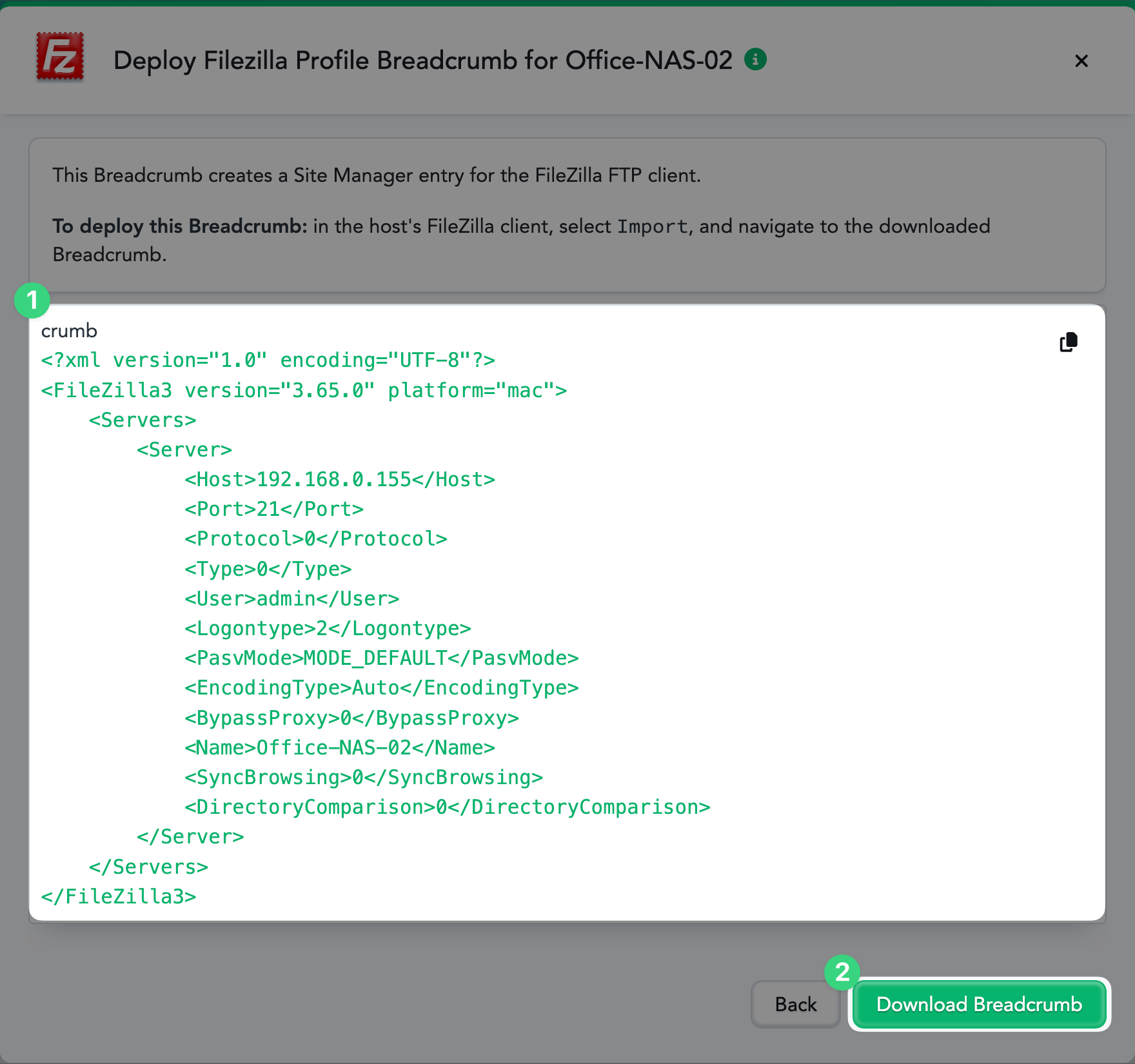The width and height of the screenshot is (1135, 1064).
Task: Click the User admin line
Action: click(x=292, y=598)
